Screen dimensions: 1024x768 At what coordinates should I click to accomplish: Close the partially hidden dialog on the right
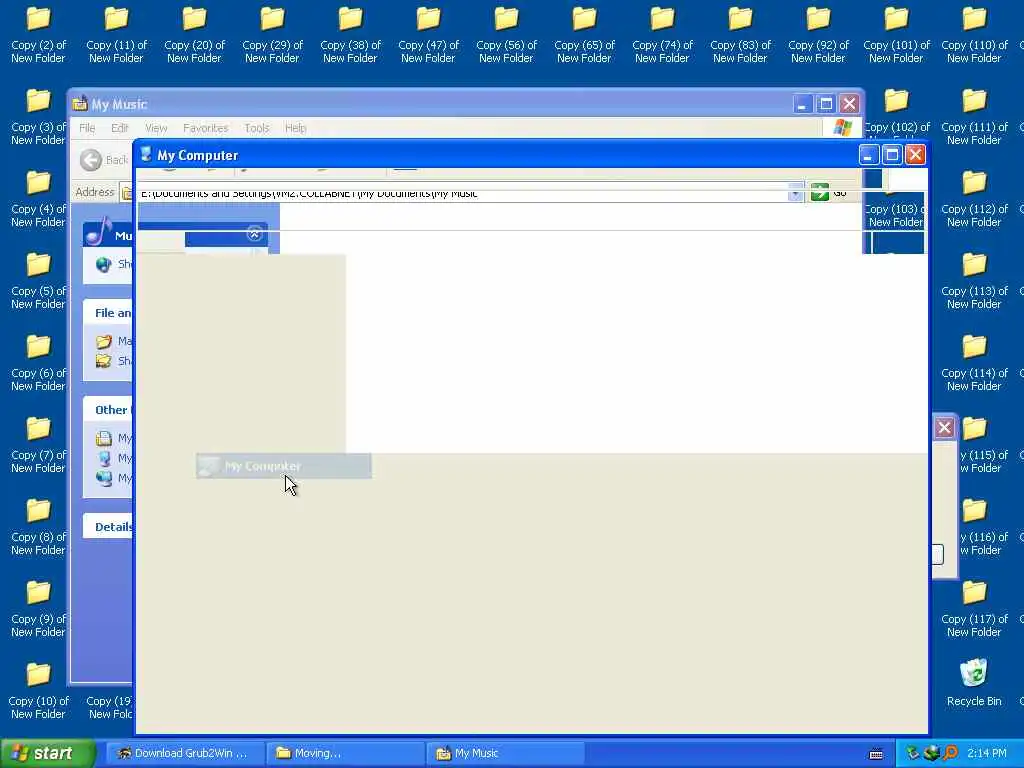pyautogui.click(x=944, y=428)
